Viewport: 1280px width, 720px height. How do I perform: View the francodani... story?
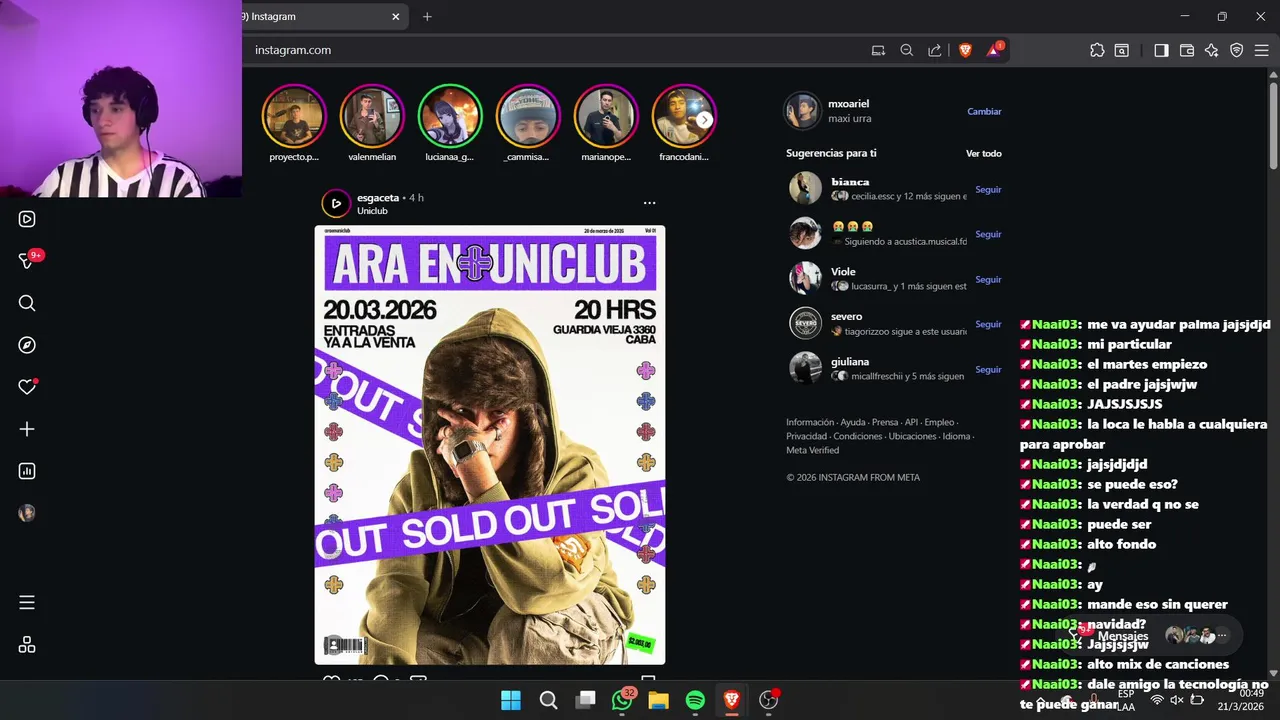(x=682, y=116)
